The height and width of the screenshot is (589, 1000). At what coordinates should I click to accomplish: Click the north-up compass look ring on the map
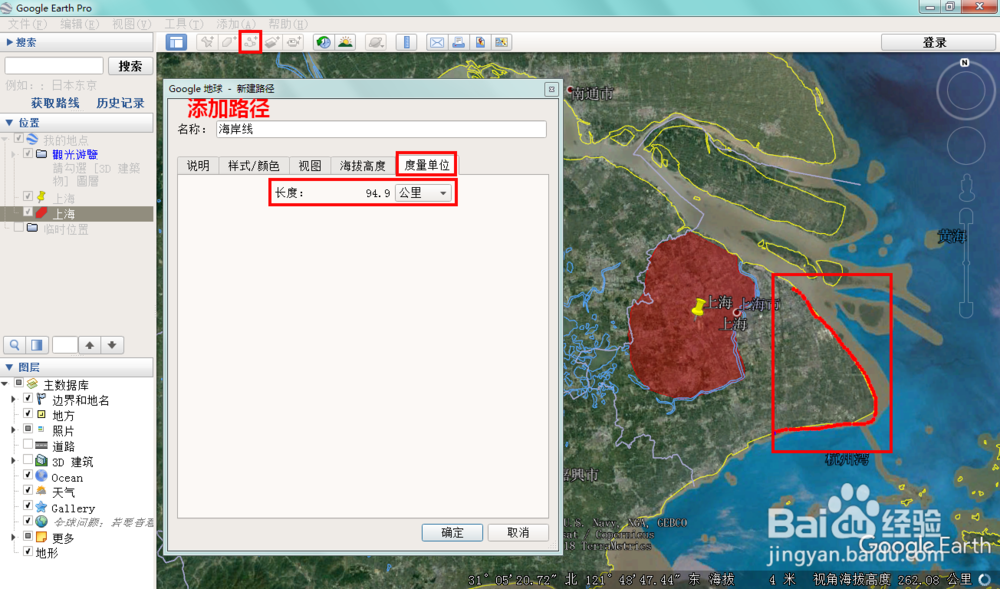tap(966, 90)
